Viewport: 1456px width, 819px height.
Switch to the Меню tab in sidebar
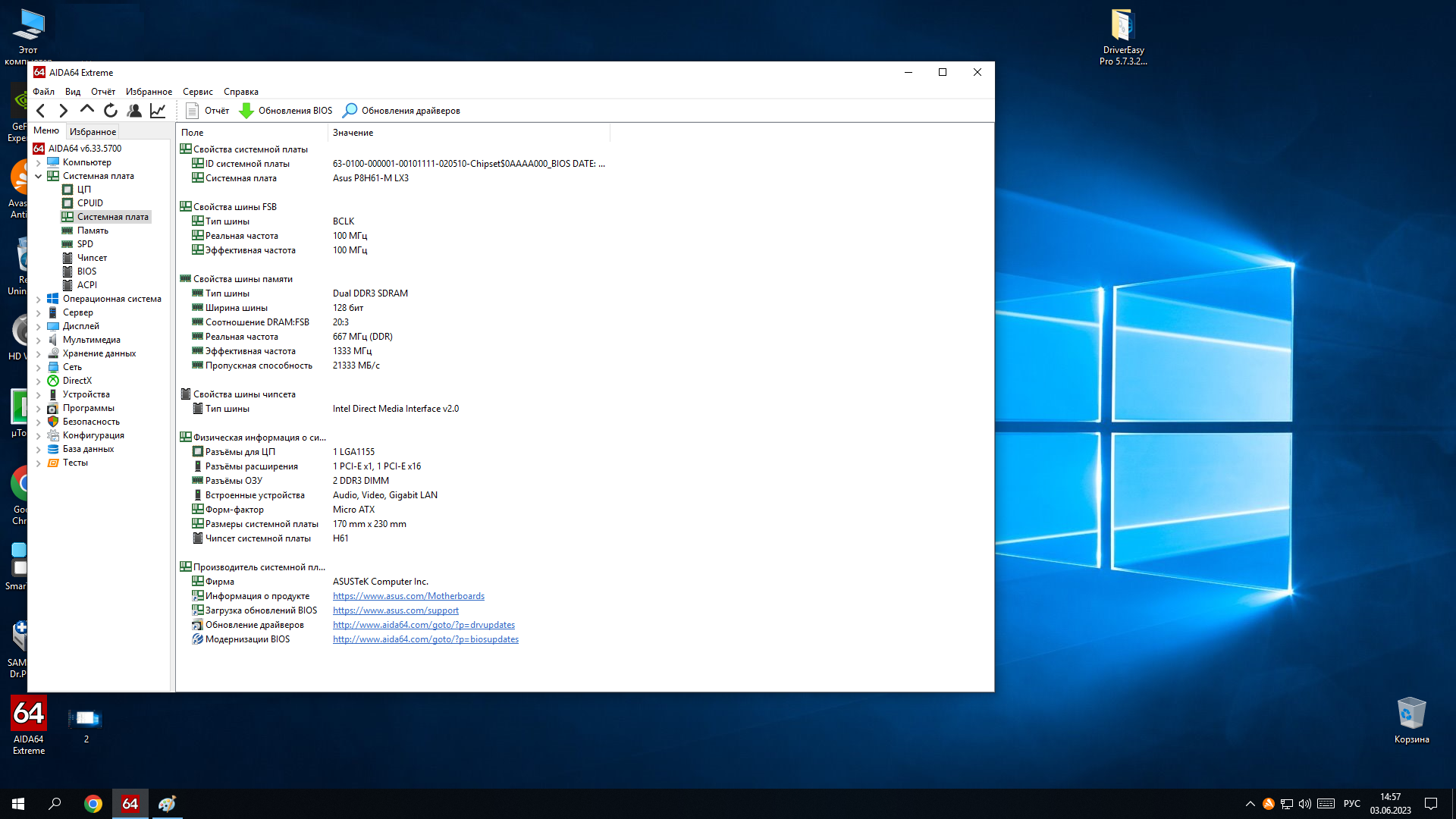[46, 130]
